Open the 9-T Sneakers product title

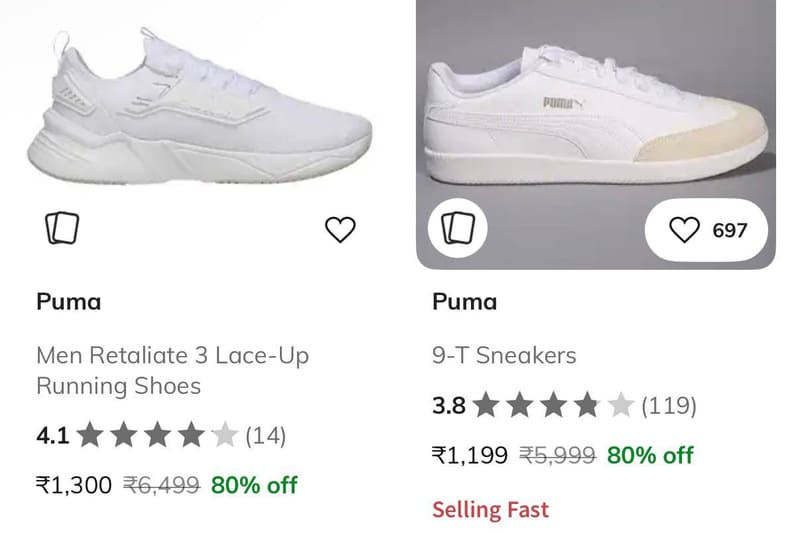[x=504, y=356]
